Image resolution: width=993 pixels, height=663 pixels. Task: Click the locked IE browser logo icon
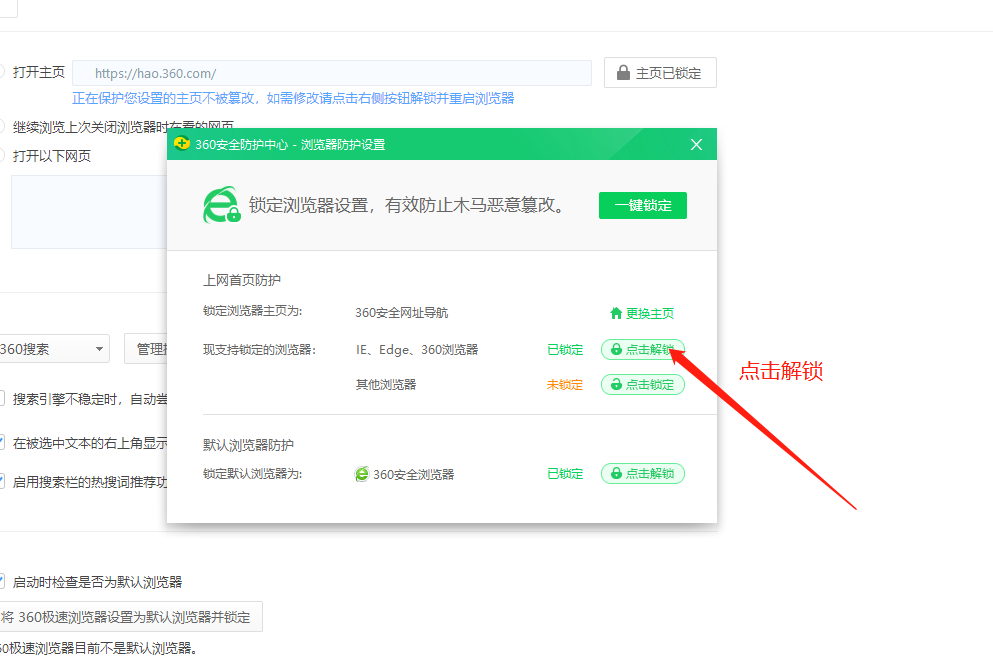click(x=221, y=205)
